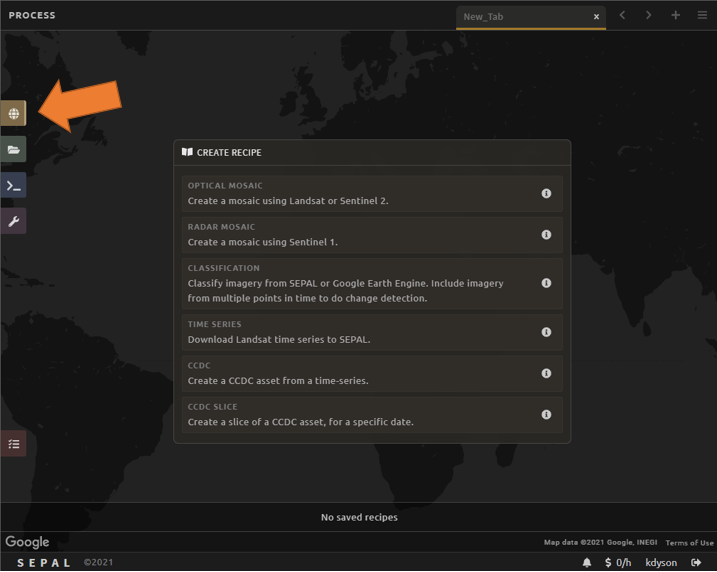
Task: Show info for Classification recipe
Action: point(546,283)
